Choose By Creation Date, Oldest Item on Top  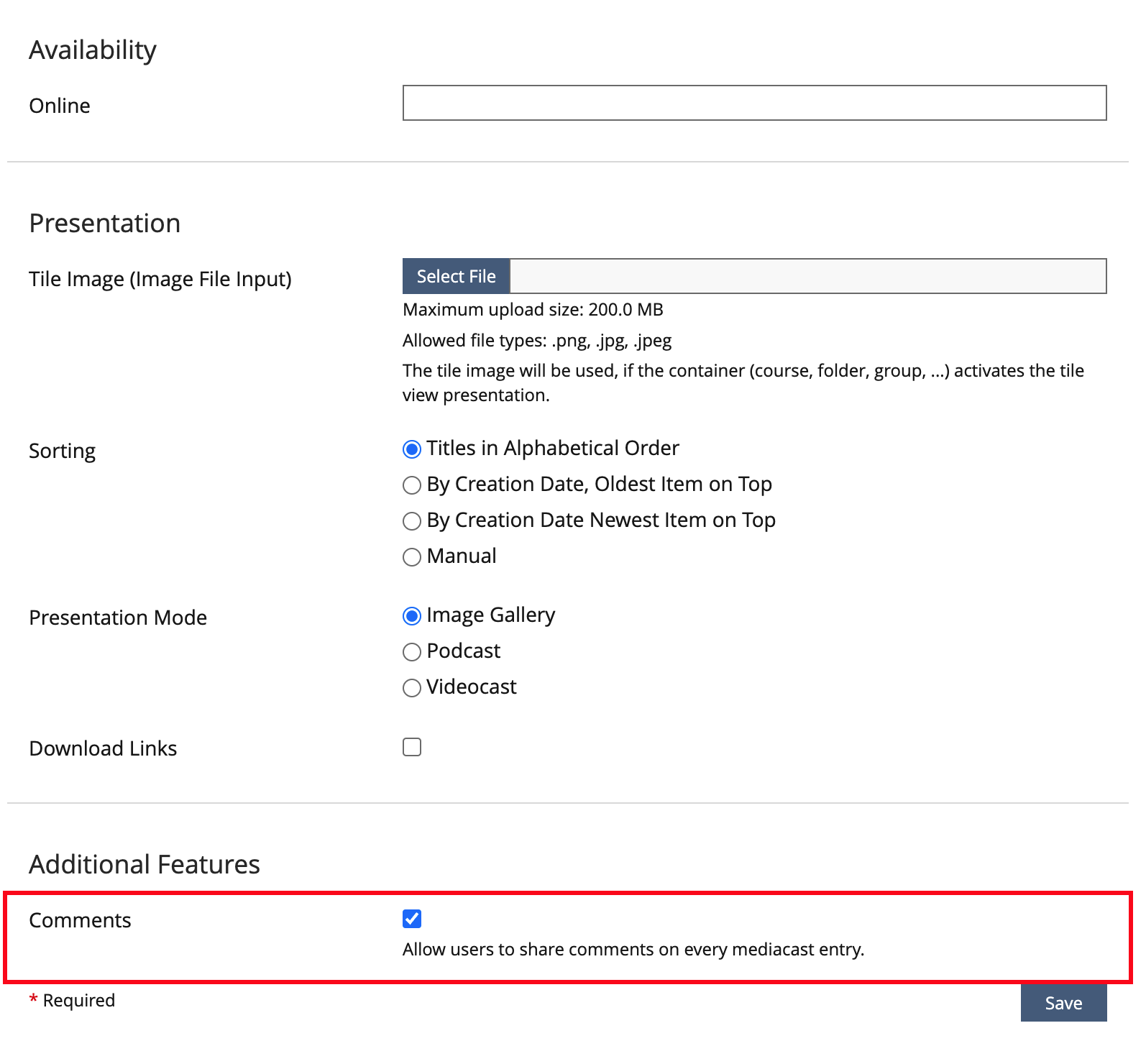[412, 485]
